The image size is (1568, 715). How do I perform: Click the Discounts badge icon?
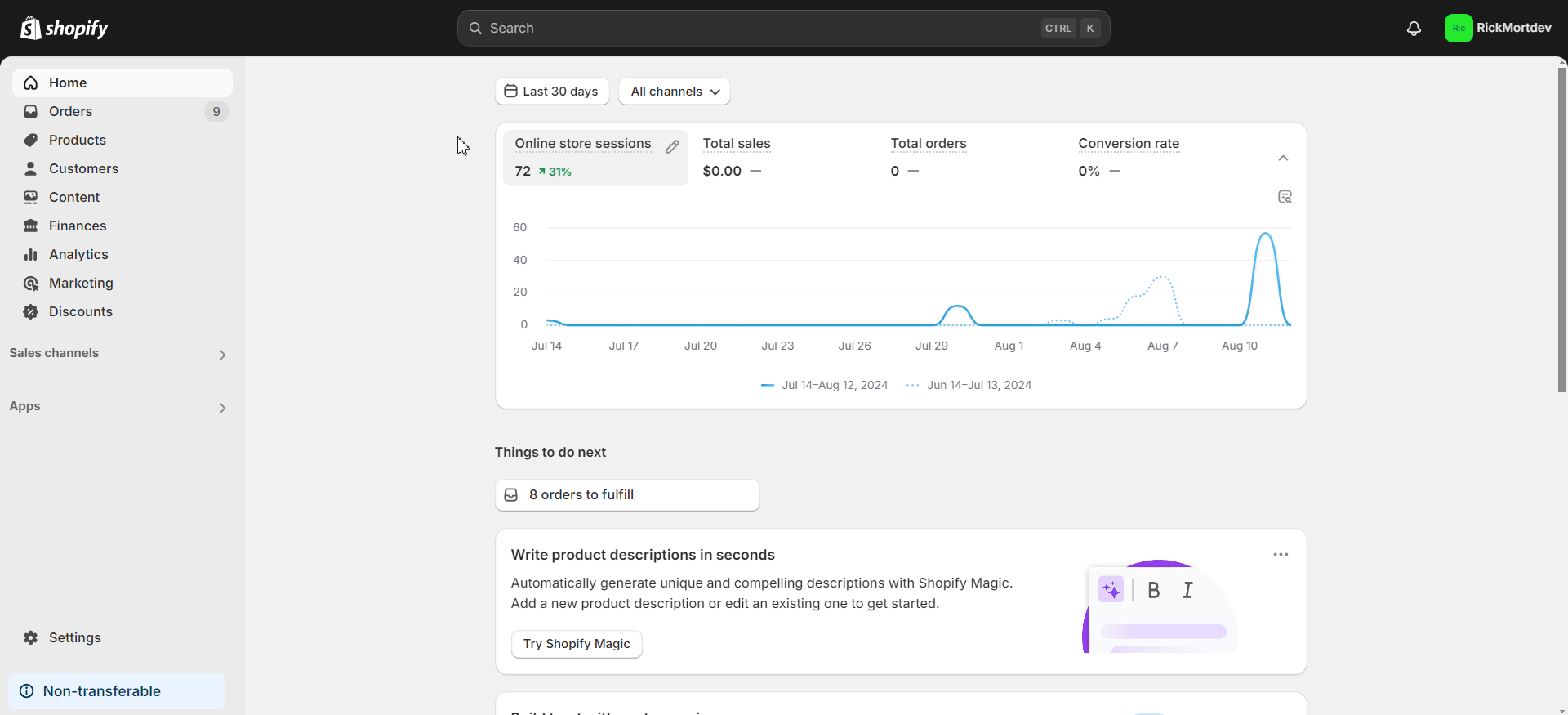click(x=31, y=311)
